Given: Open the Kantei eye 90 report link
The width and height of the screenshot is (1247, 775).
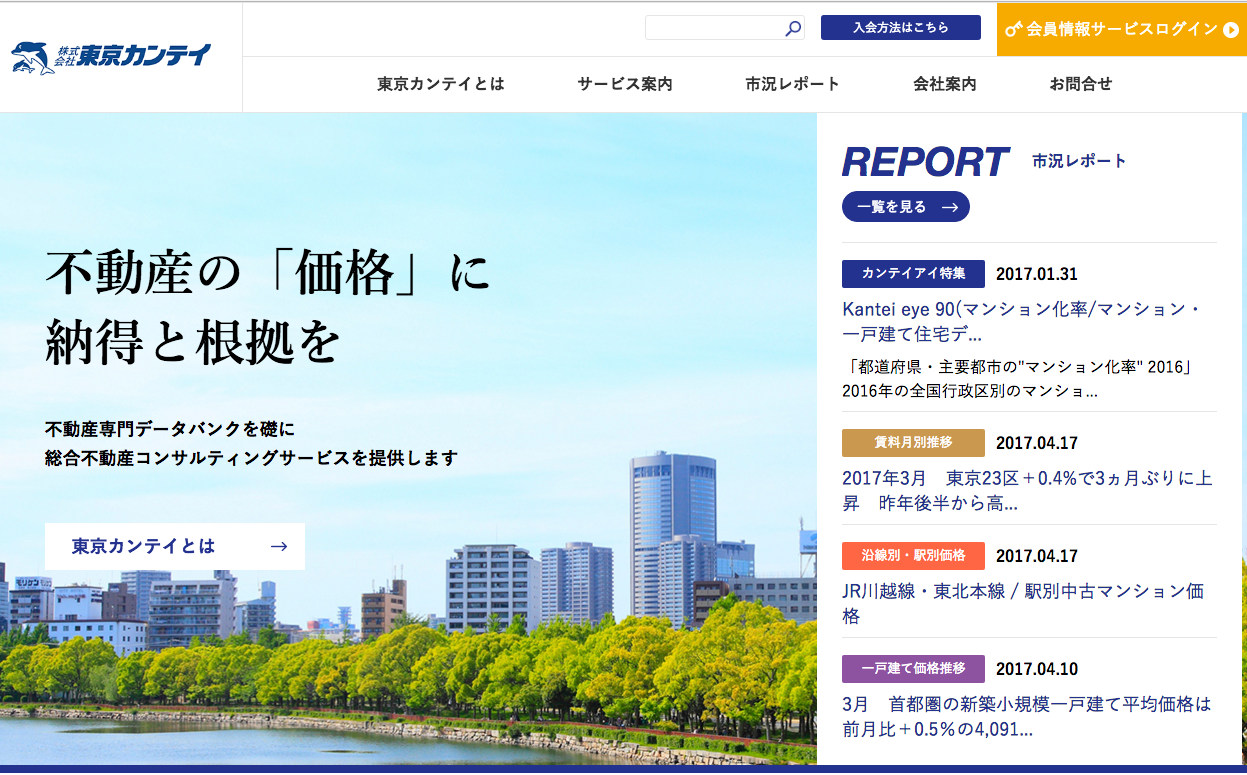Looking at the screenshot, I should point(1021,321).
